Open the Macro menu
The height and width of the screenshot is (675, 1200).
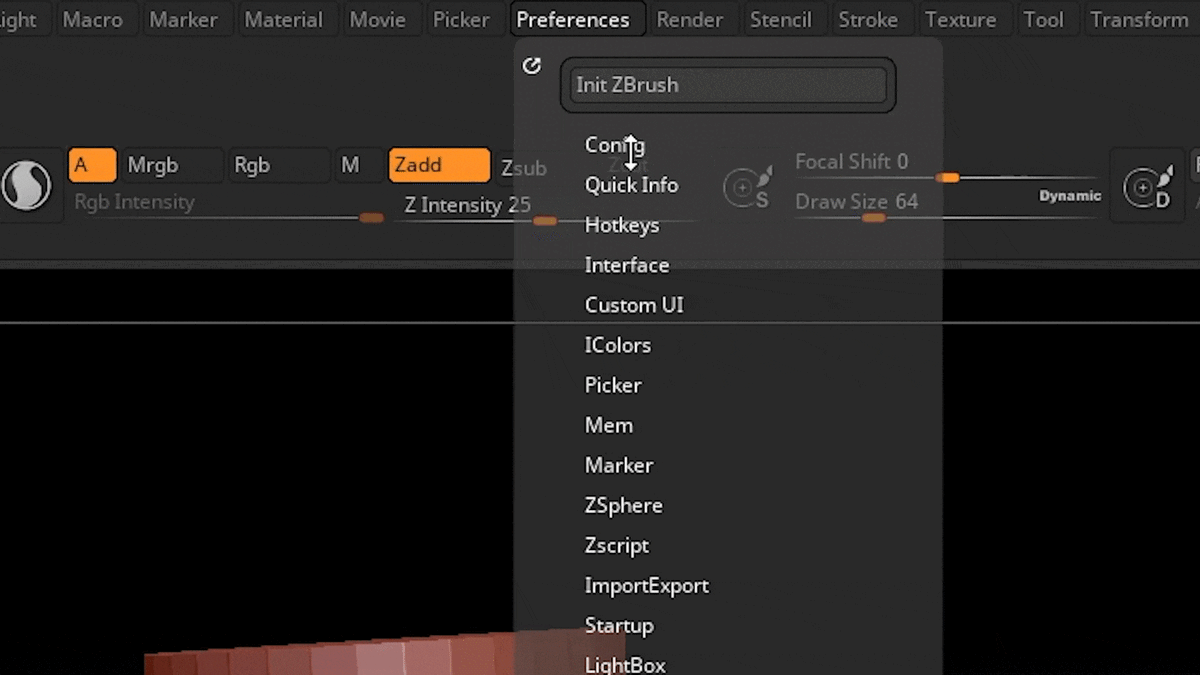pos(92,19)
